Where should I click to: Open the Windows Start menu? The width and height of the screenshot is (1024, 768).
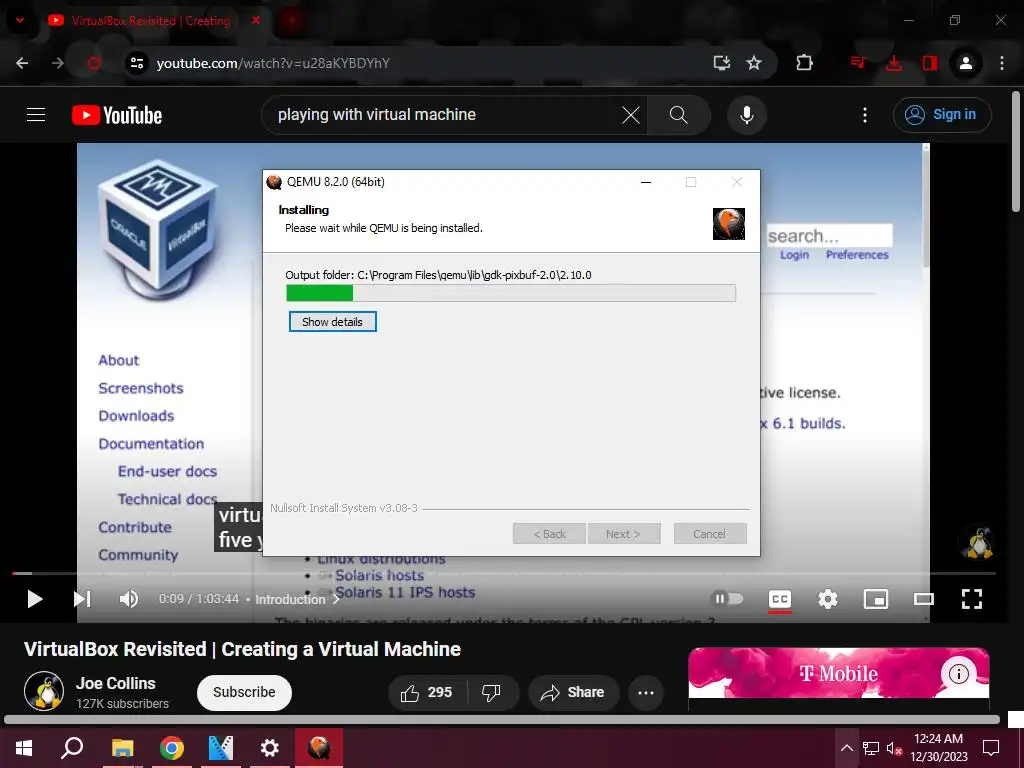tap(24, 748)
